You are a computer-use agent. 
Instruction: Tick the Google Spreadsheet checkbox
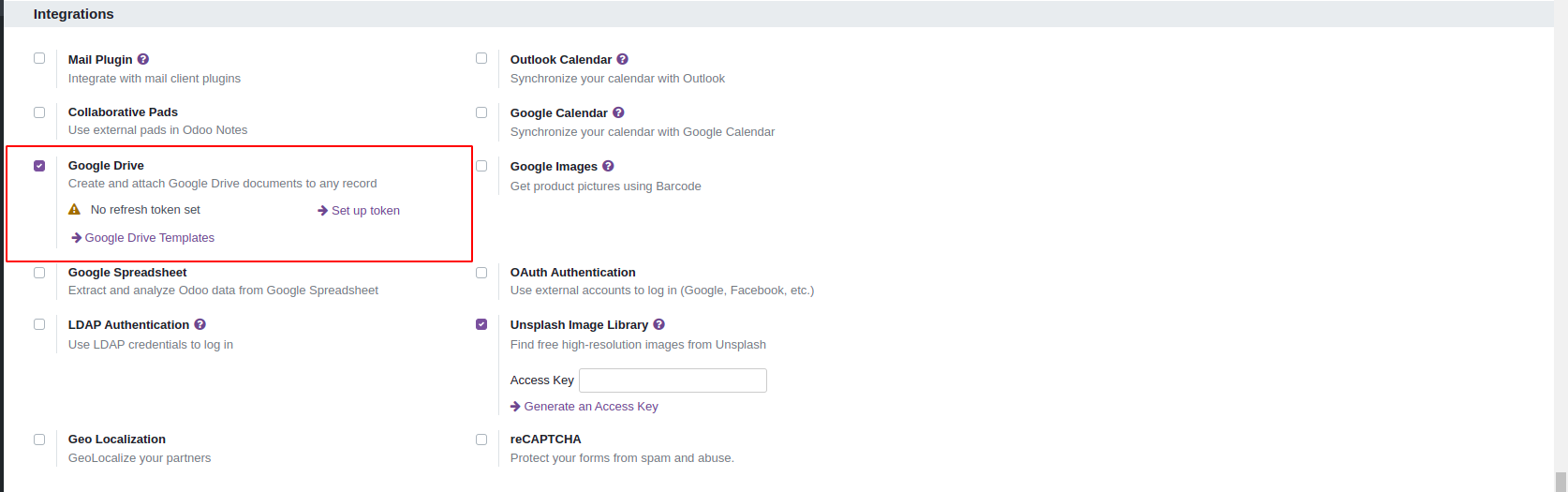pyautogui.click(x=39, y=273)
